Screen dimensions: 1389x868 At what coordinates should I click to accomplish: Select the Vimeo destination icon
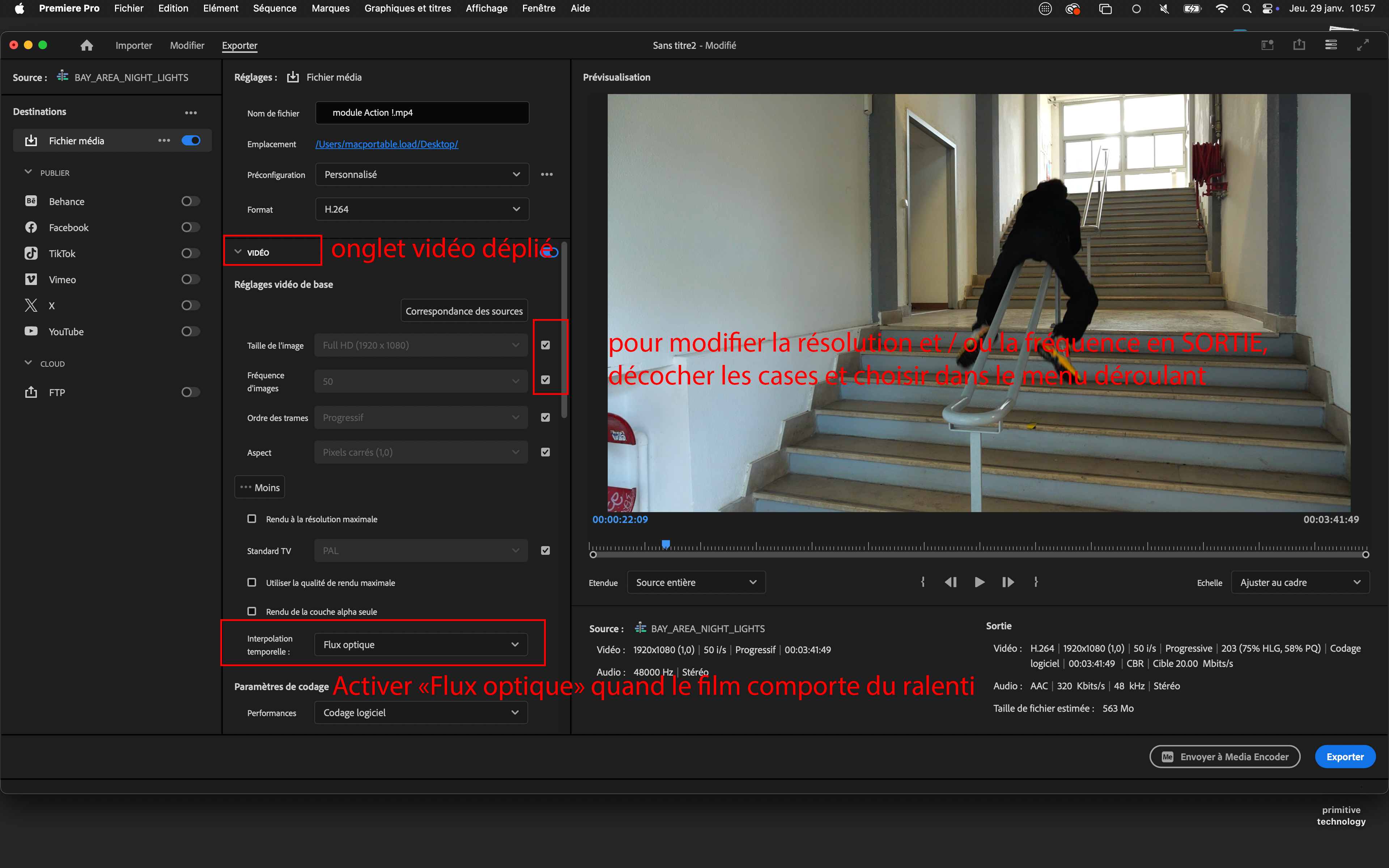(x=31, y=279)
